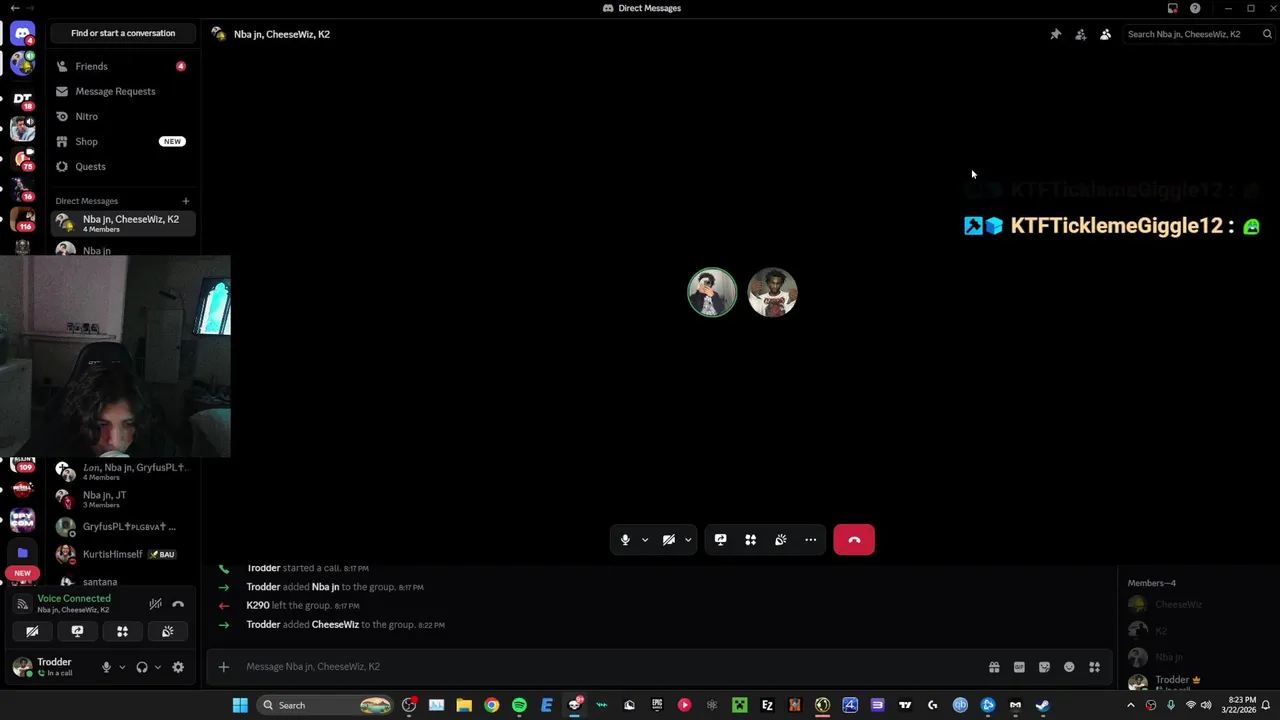
Task: Open the KurtisHimself direct message
Action: [123, 554]
